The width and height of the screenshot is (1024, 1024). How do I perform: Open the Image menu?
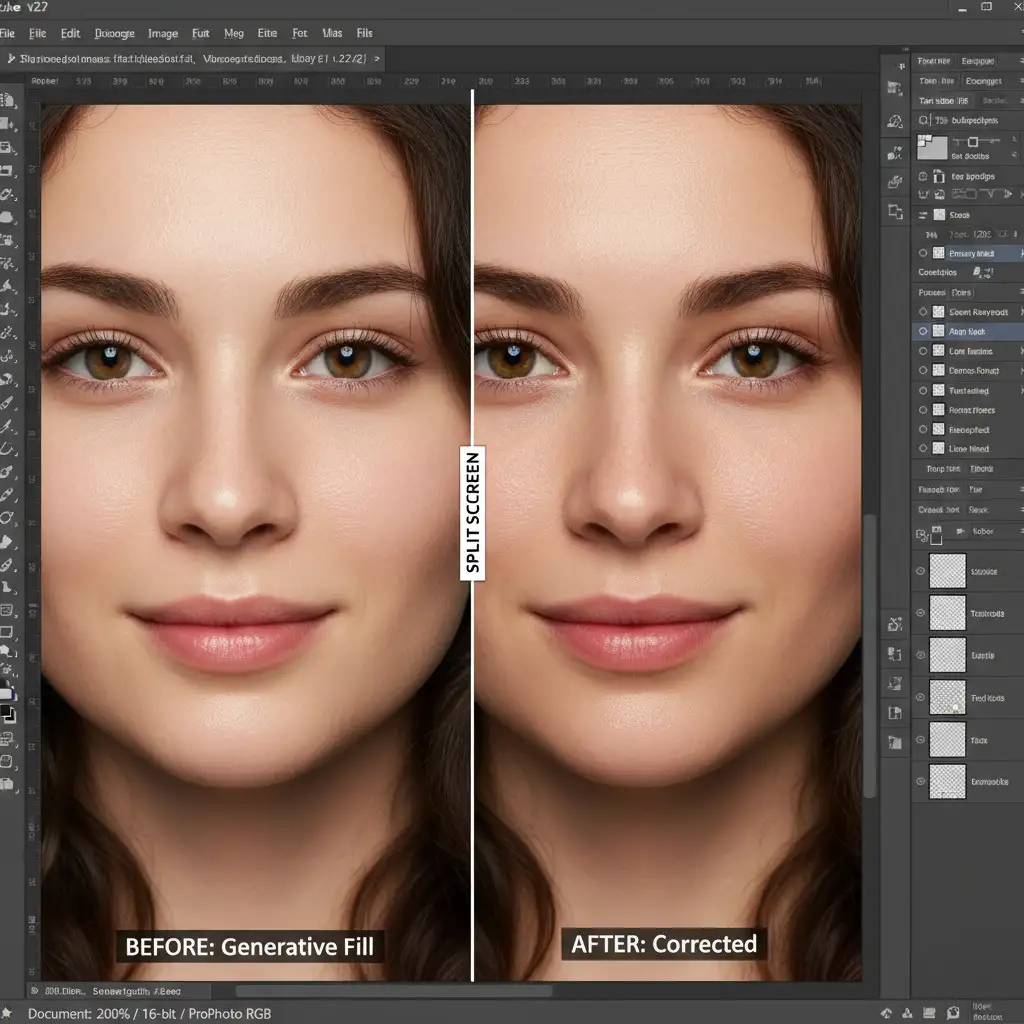point(162,33)
